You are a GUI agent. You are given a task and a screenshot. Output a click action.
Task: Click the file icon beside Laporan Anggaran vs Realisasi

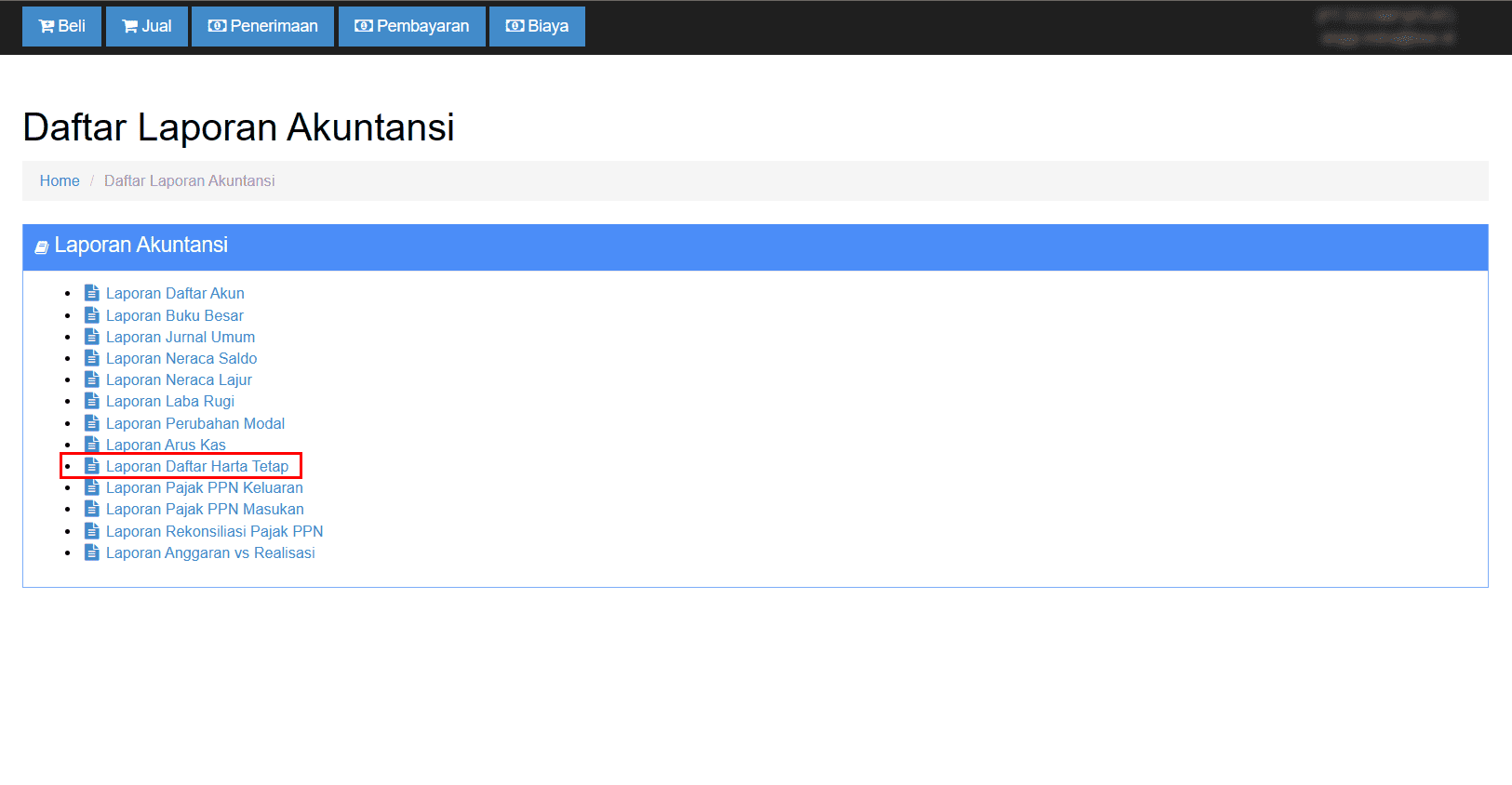tap(91, 552)
